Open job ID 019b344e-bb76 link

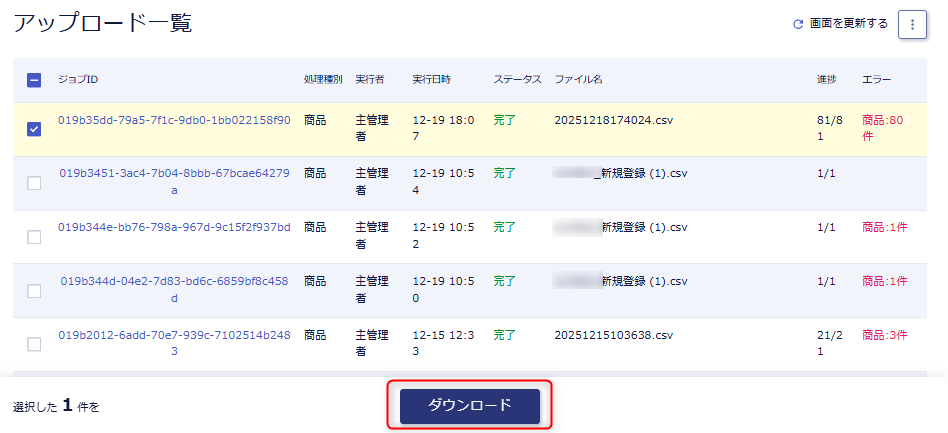click(174, 227)
